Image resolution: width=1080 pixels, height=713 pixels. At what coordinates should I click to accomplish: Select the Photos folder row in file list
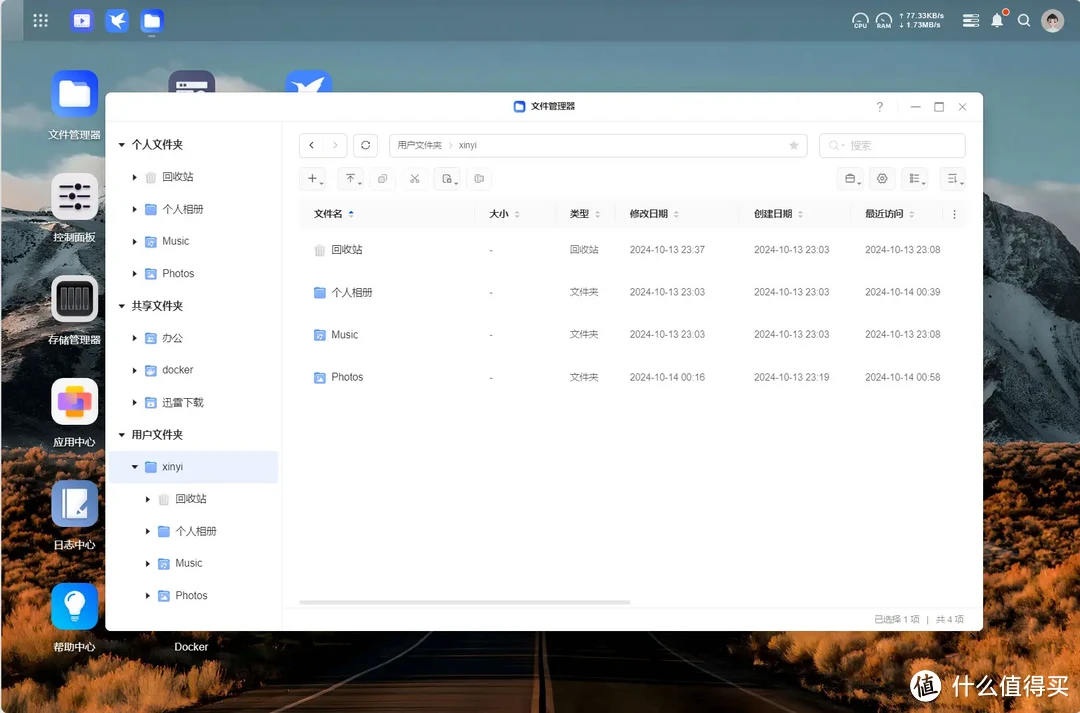coord(347,377)
